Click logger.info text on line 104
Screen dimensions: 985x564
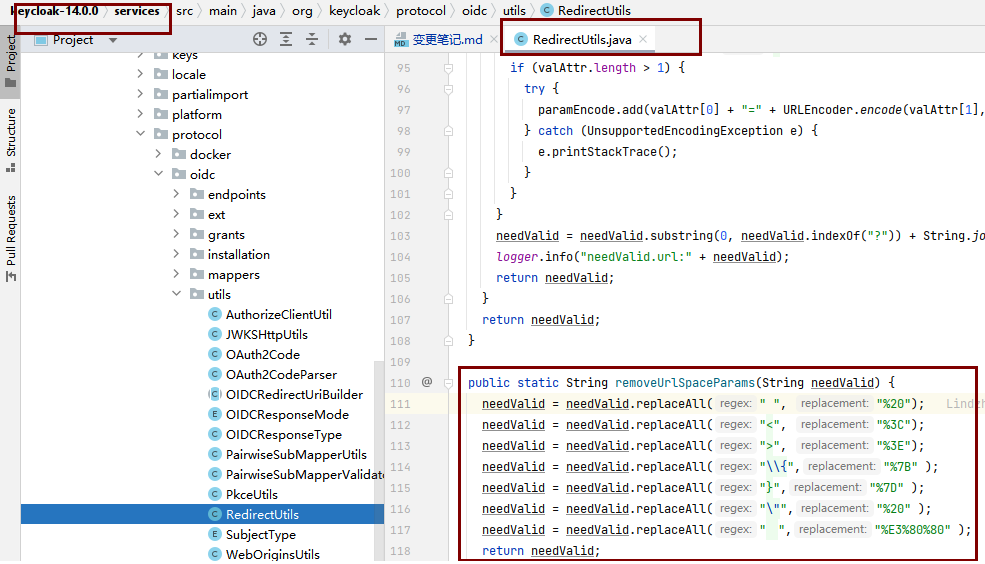pyautogui.click(x=534, y=257)
